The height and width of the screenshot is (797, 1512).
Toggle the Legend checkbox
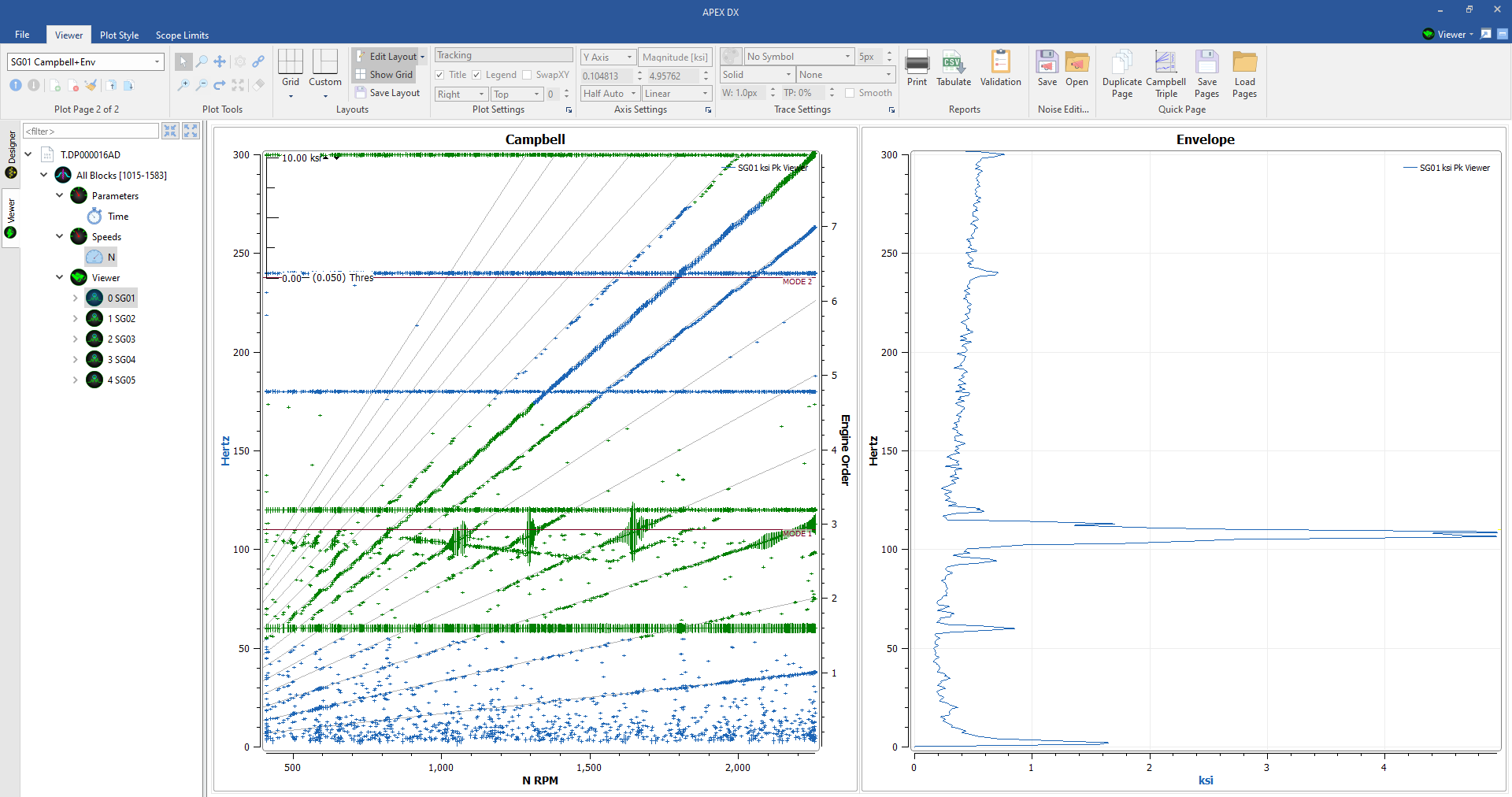coord(476,75)
